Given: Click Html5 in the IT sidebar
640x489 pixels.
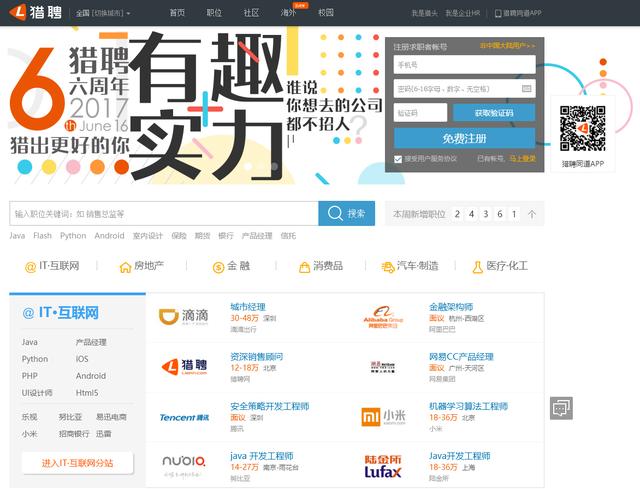Looking at the screenshot, I should (87, 393).
